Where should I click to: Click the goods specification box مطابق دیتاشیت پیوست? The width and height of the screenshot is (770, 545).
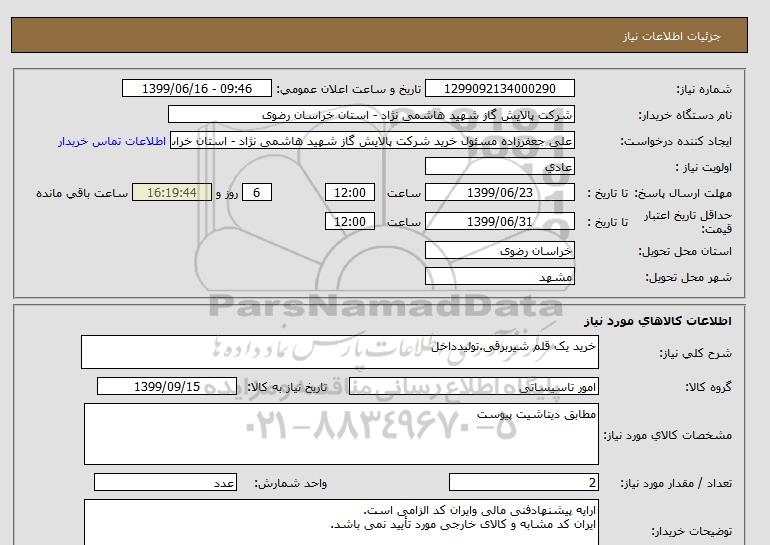click(341, 434)
